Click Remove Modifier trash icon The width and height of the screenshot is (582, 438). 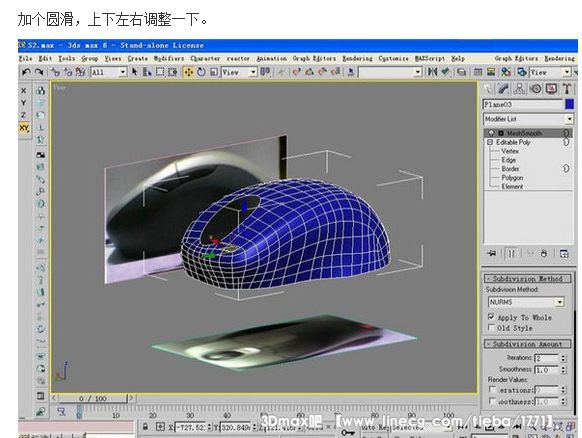[x=544, y=254]
